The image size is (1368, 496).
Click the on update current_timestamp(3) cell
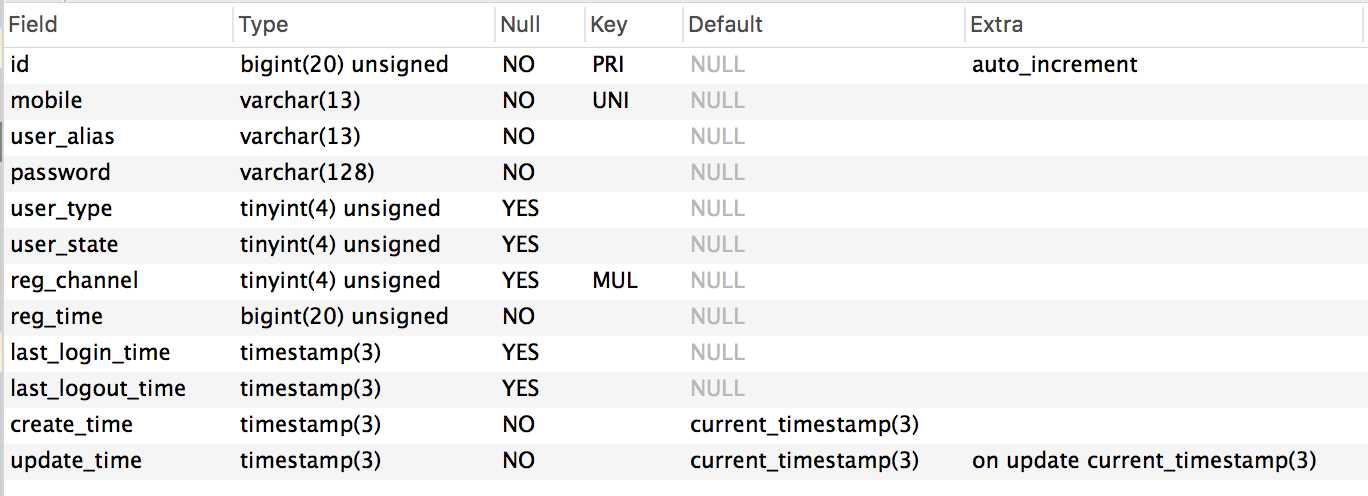(1166, 460)
